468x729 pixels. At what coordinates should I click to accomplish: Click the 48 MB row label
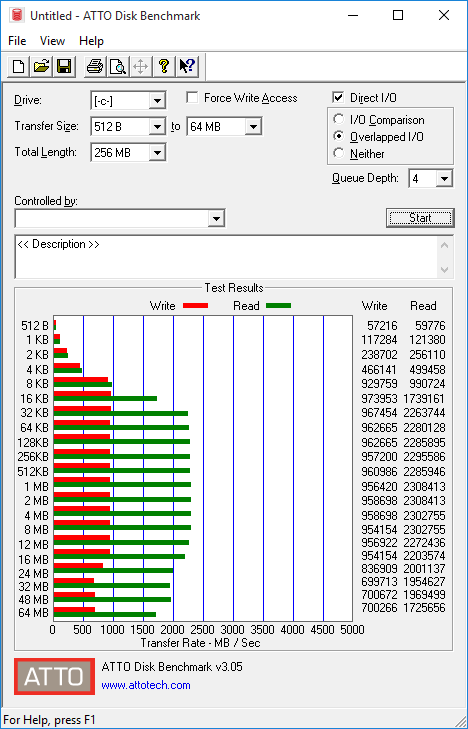tap(33, 600)
